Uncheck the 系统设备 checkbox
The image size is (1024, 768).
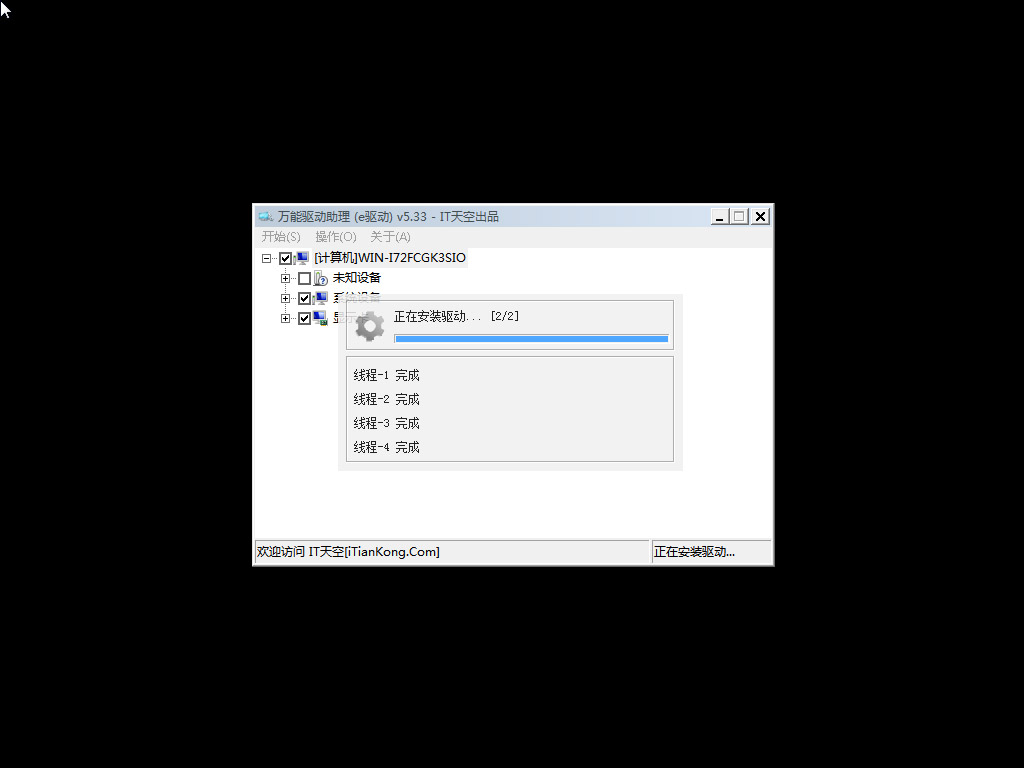[304, 298]
